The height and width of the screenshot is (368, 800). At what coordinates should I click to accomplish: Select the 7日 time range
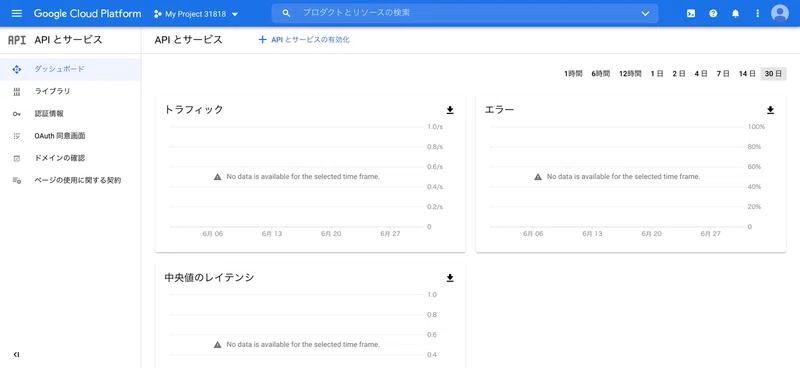coord(722,74)
